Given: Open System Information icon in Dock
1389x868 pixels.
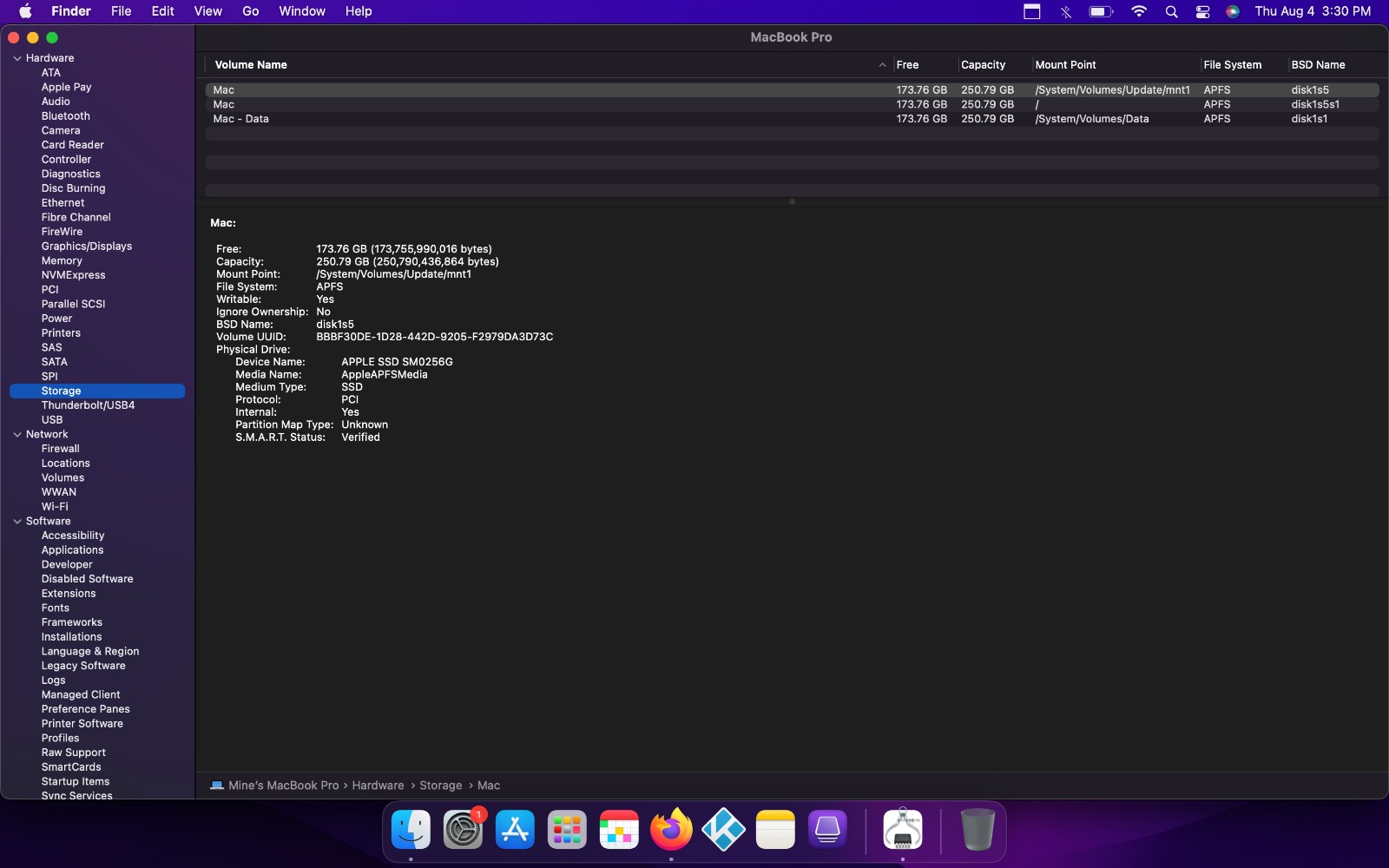Looking at the screenshot, I should coord(903,830).
